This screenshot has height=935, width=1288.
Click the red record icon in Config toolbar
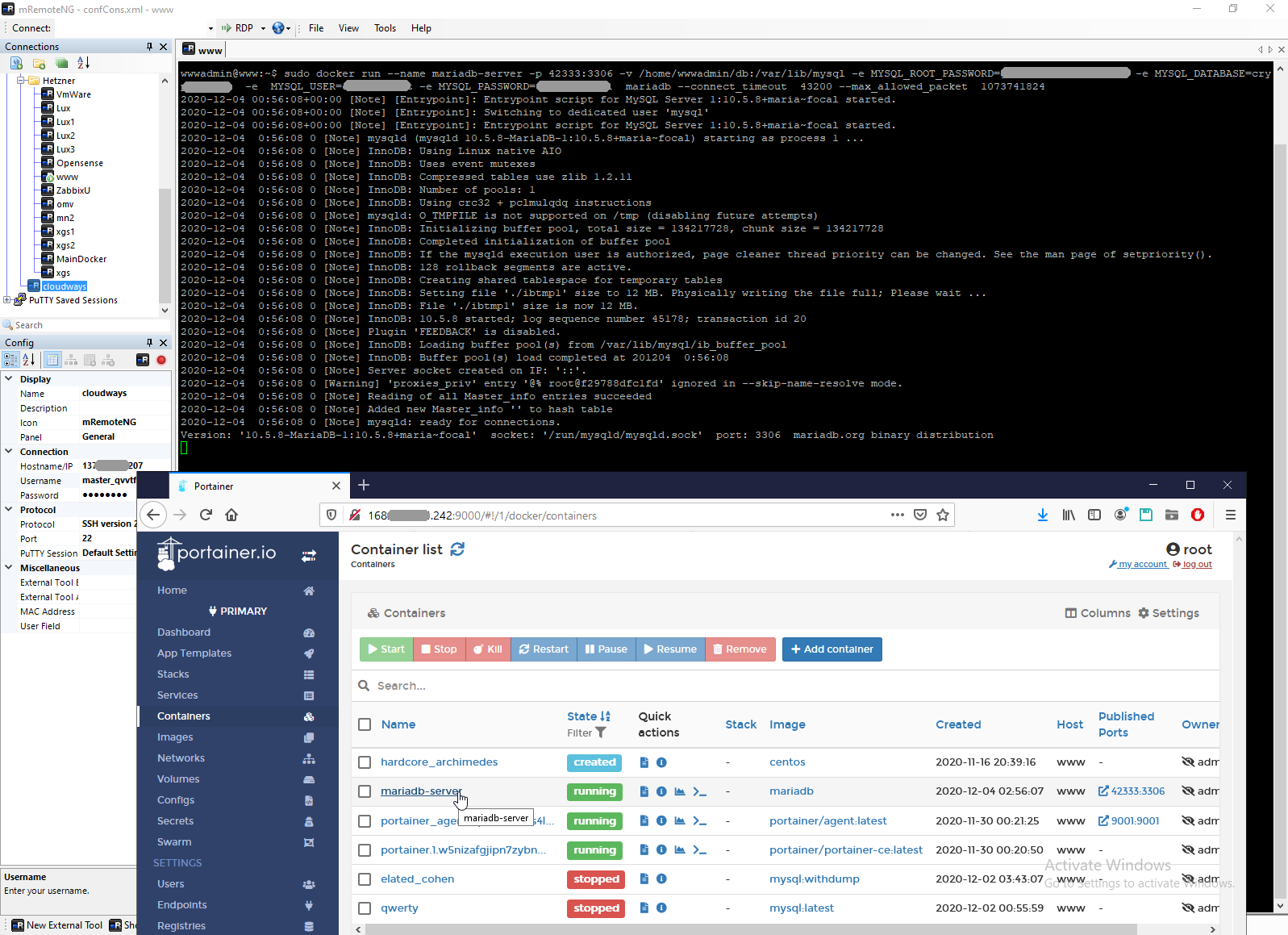pos(161,360)
